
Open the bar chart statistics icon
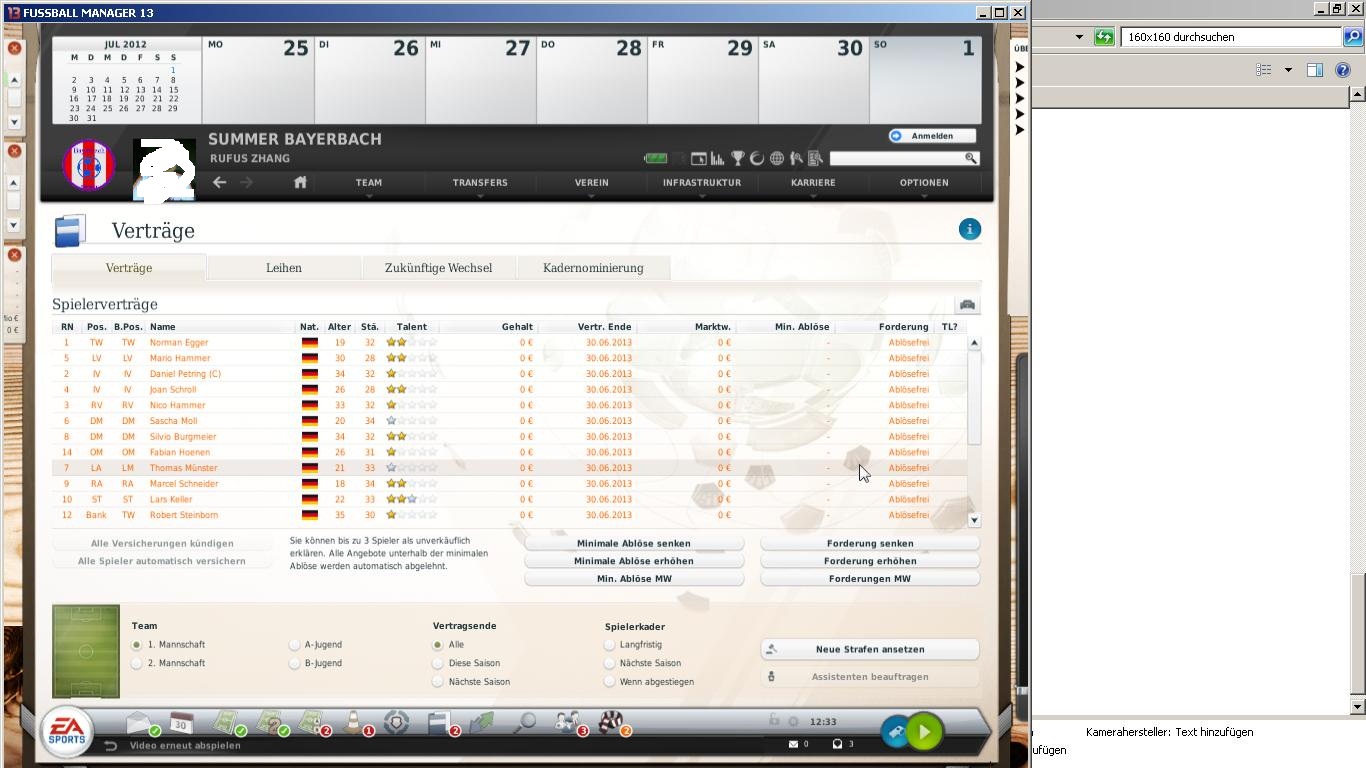point(718,158)
